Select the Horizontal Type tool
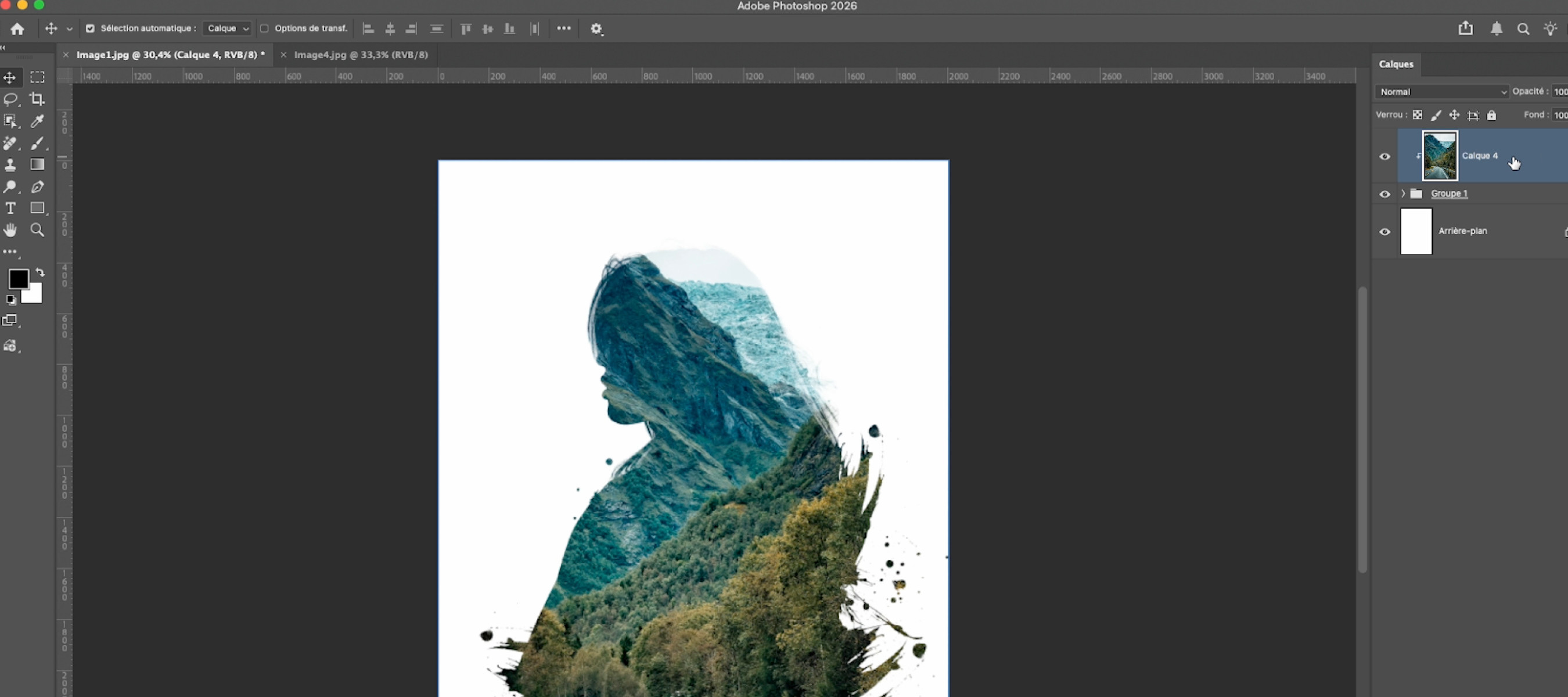This screenshot has height=697, width=1568. pos(10,208)
